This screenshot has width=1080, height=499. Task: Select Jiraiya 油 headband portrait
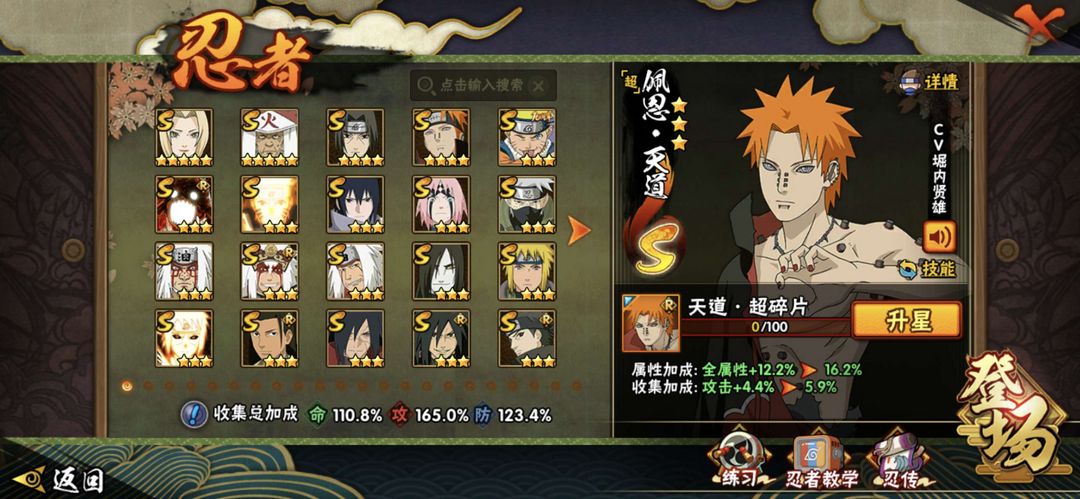(184, 271)
